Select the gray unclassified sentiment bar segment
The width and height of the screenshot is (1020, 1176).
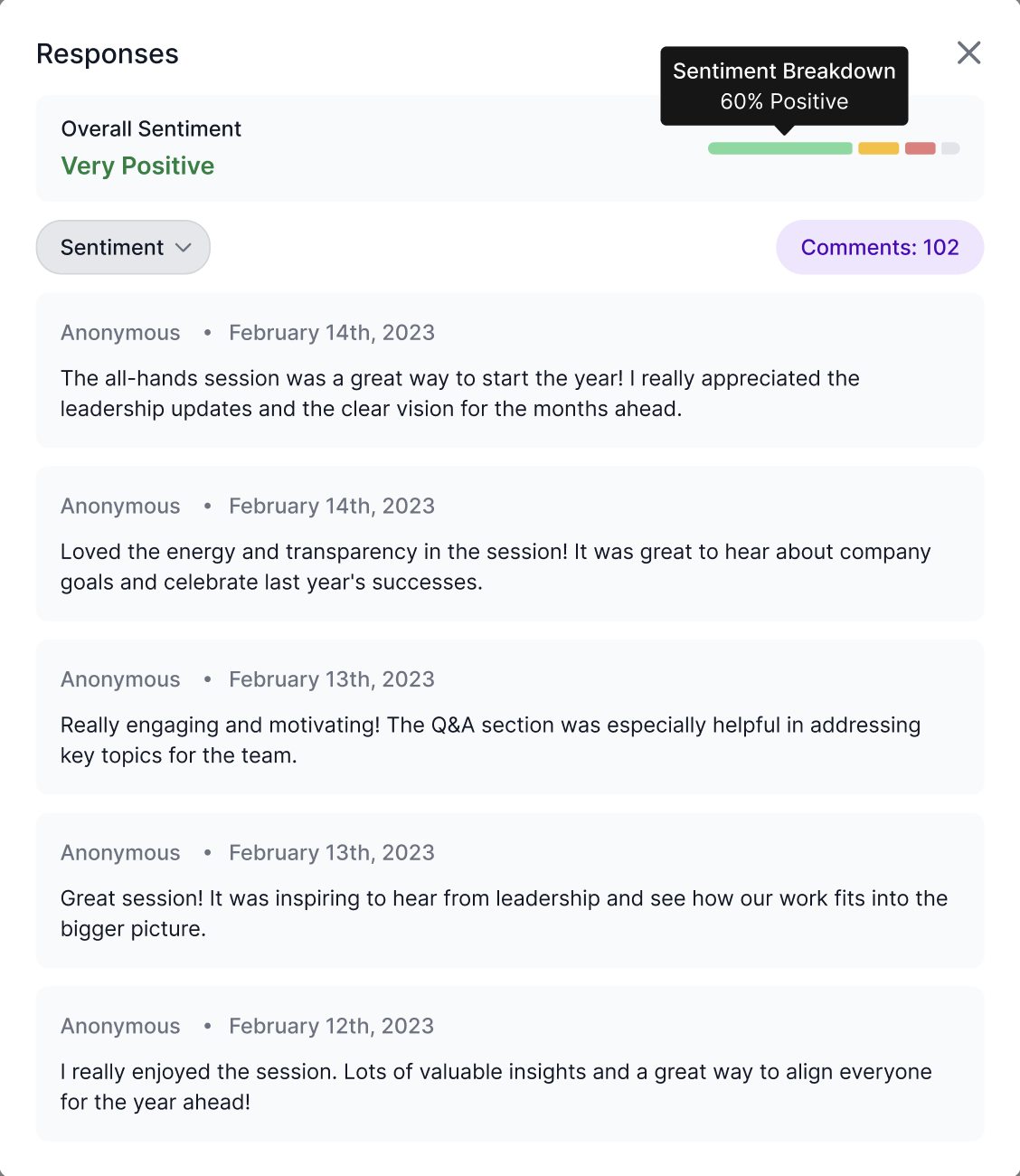coord(950,148)
